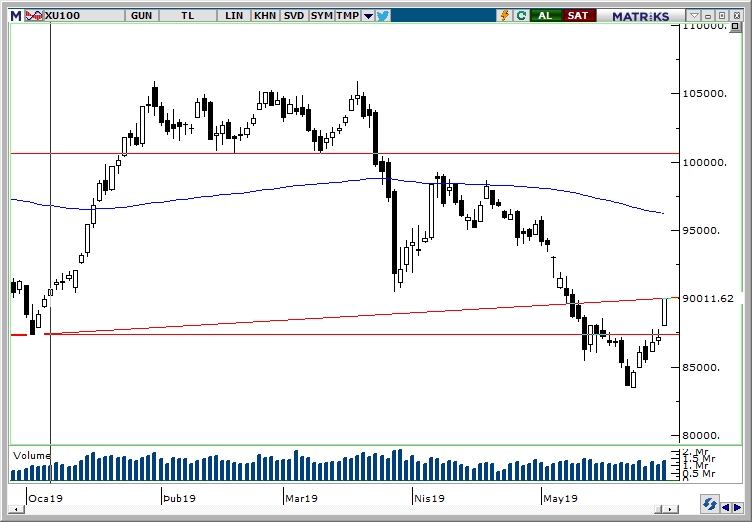Click the SYM symbol button

[x=321, y=16]
